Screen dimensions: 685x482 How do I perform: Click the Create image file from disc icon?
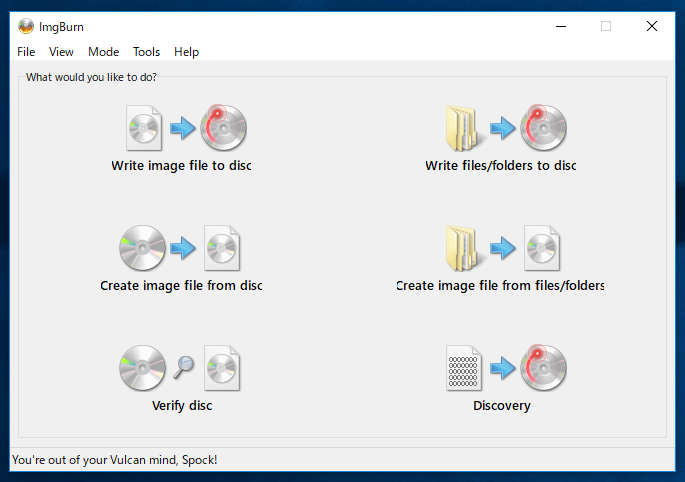180,248
